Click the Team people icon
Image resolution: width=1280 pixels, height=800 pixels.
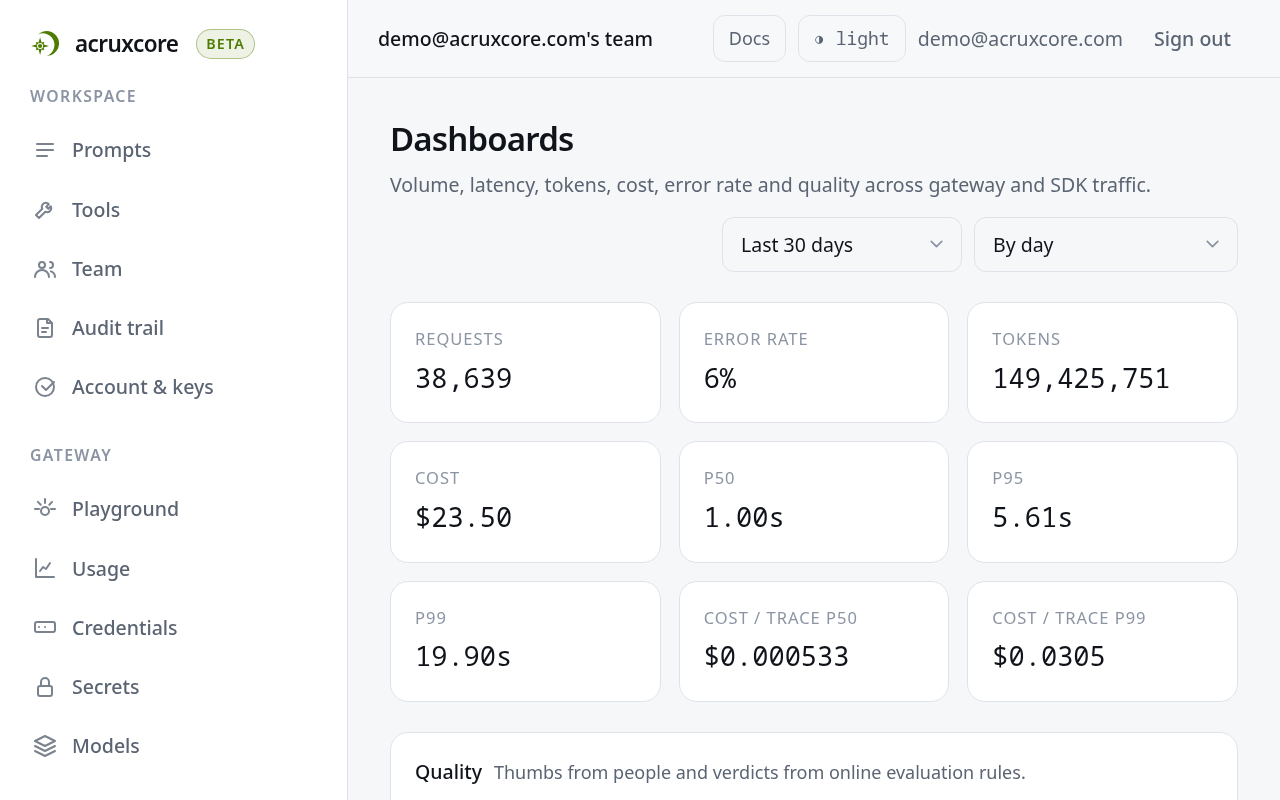click(x=45, y=269)
